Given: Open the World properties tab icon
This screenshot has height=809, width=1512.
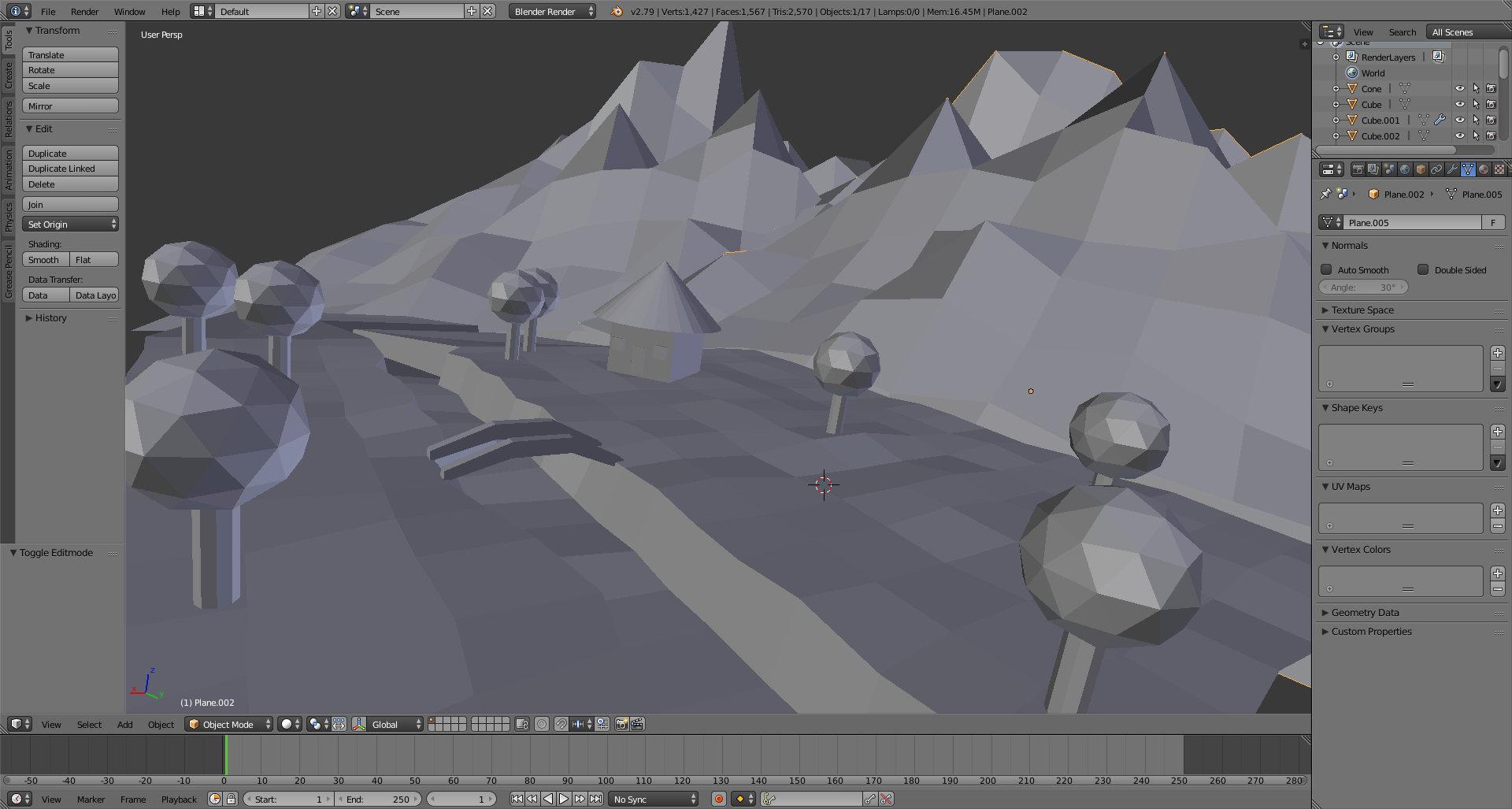Looking at the screenshot, I should coord(1405,169).
